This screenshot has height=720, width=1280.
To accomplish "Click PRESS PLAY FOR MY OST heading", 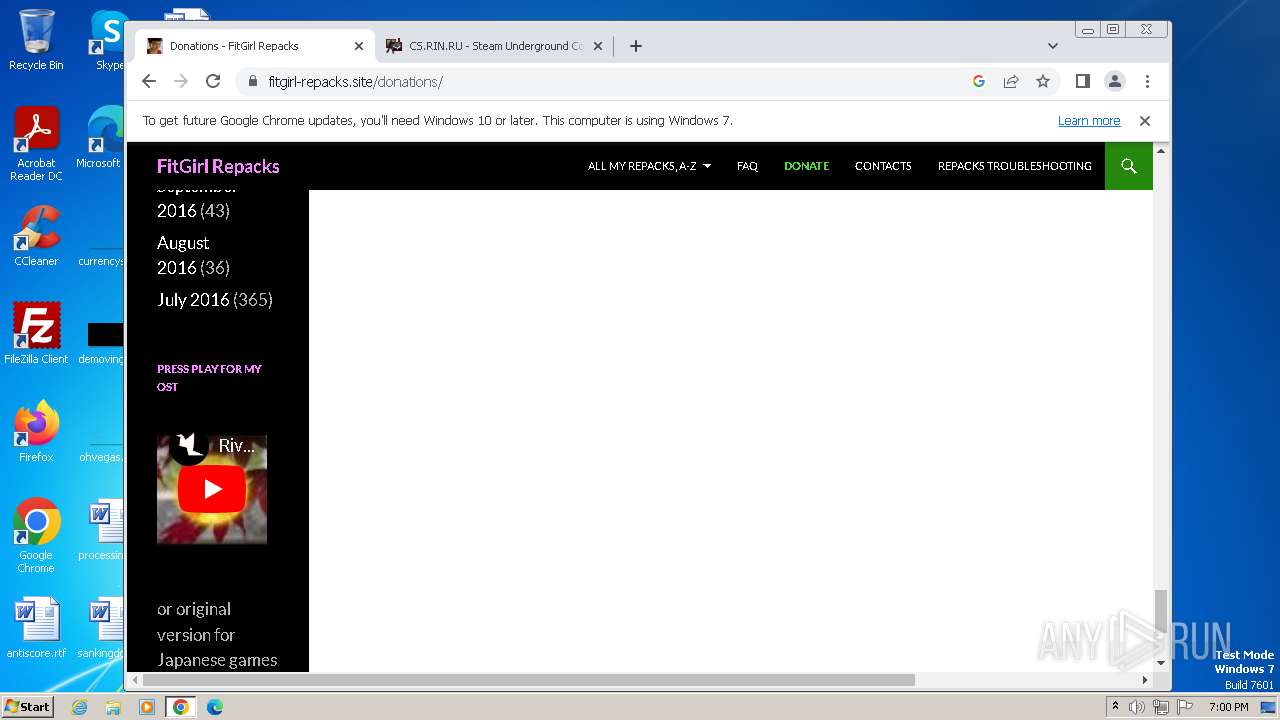I will click(209, 378).
